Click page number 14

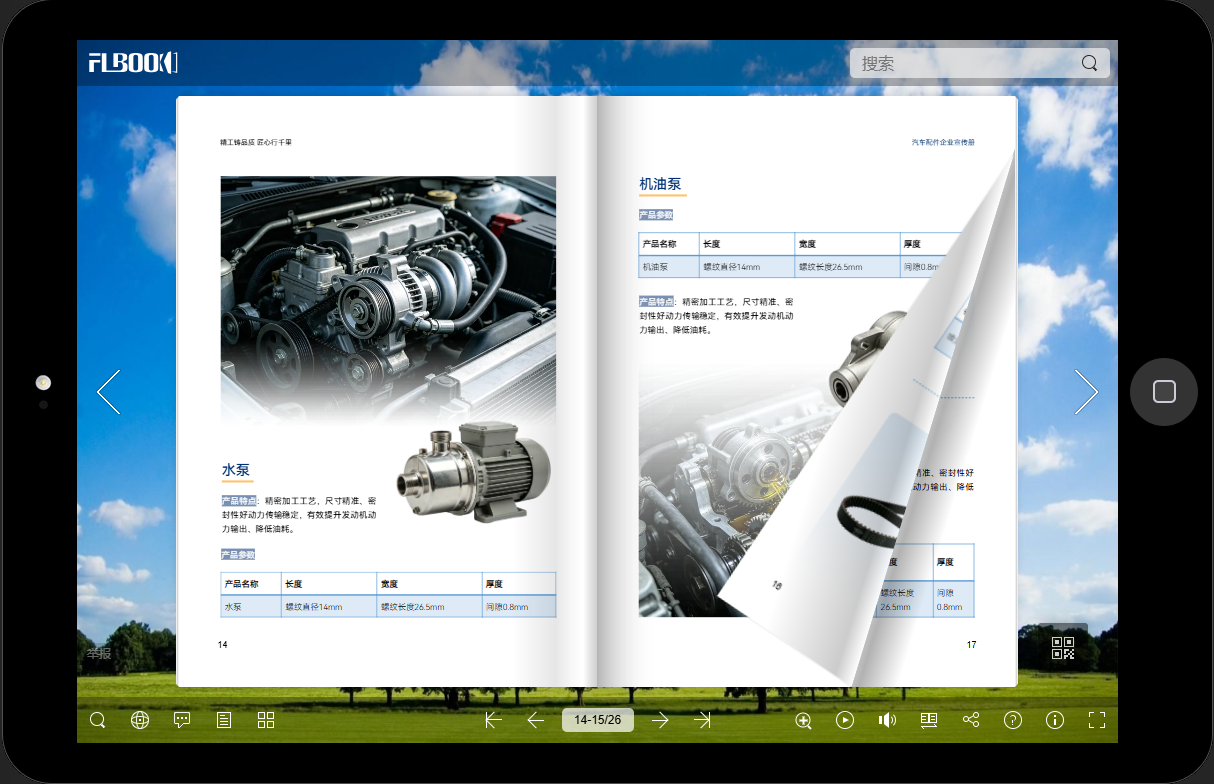click(x=223, y=645)
